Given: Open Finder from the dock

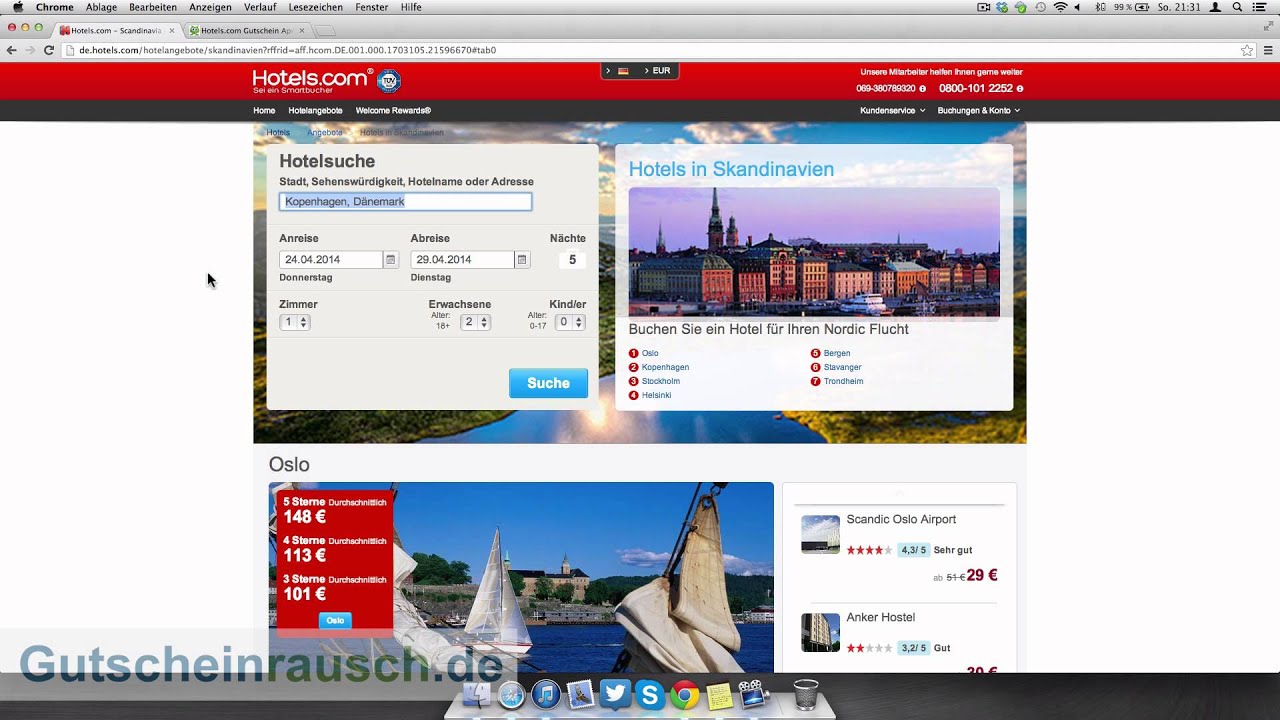Looking at the screenshot, I should tap(477, 694).
